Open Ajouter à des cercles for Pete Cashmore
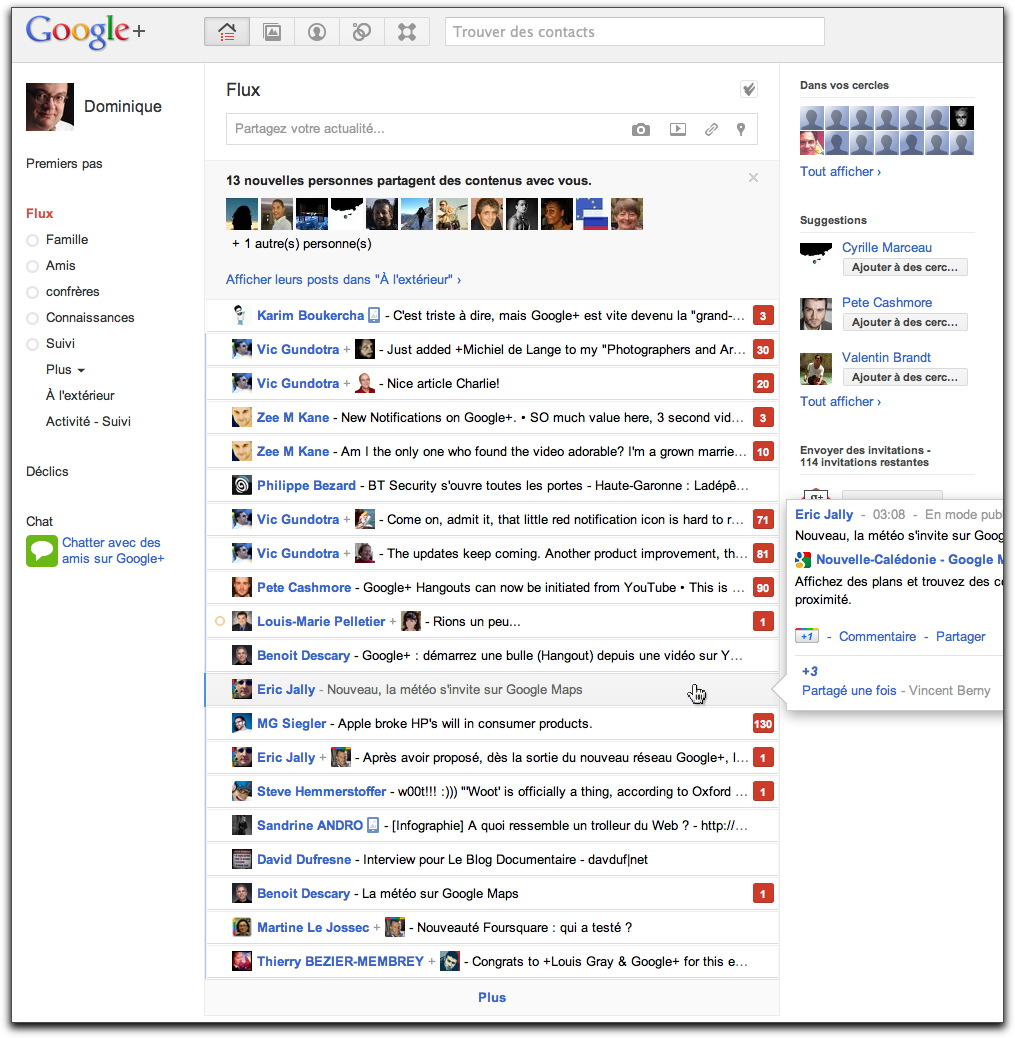This screenshot has height=1038, width=1015. point(904,322)
